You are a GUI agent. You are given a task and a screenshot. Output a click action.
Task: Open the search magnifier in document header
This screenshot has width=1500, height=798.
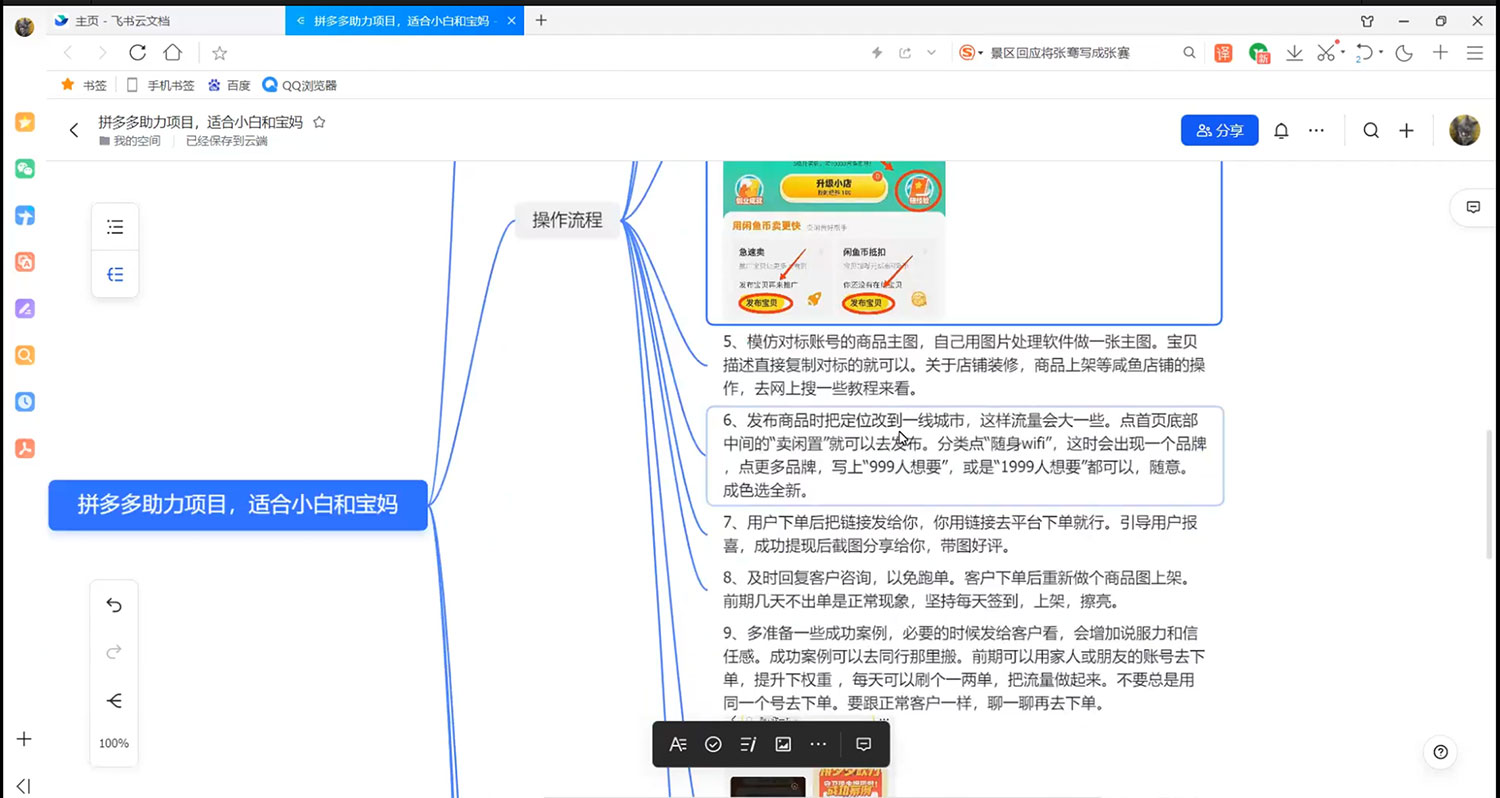coord(1370,130)
